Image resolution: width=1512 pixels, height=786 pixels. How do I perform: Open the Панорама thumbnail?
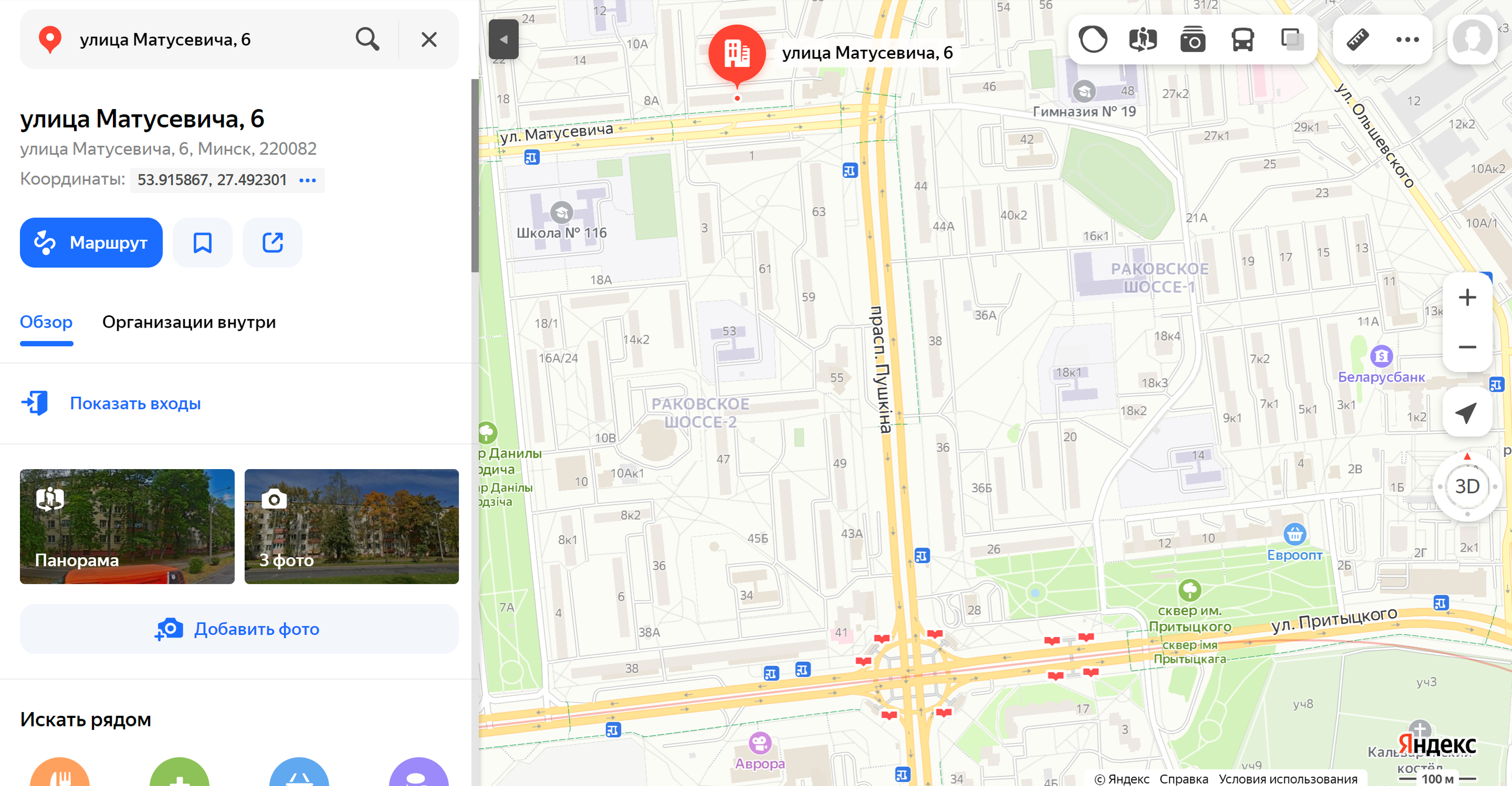tap(127, 526)
